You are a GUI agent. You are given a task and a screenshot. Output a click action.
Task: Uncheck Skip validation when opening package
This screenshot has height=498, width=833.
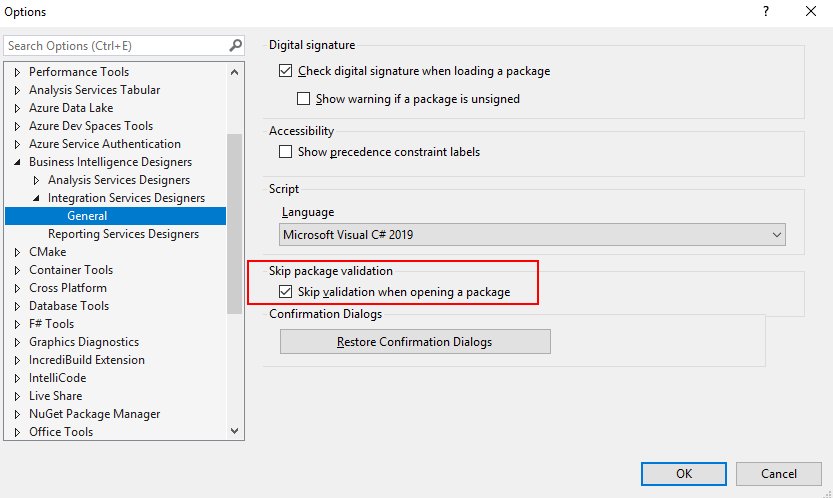pyautogui.click(x=285, y=292)
